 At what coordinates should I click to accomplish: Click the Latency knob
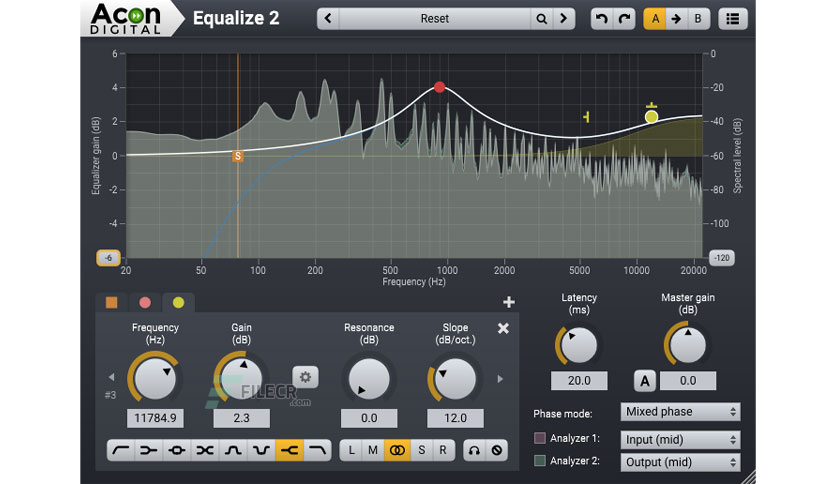[x=578, y=345]
